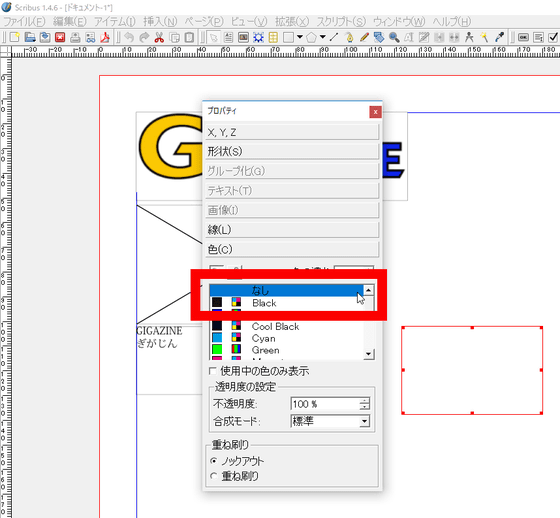Click the color list scroll-up arrow

[368, 290]
